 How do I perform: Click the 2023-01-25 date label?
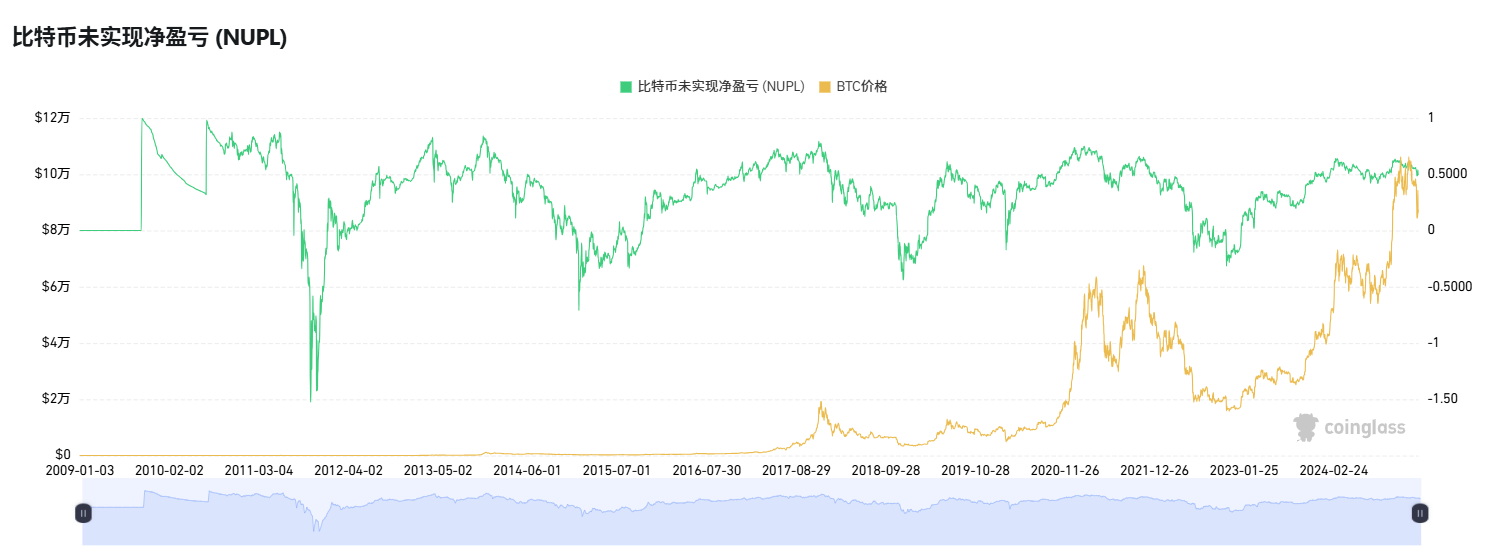[1243, 470]
